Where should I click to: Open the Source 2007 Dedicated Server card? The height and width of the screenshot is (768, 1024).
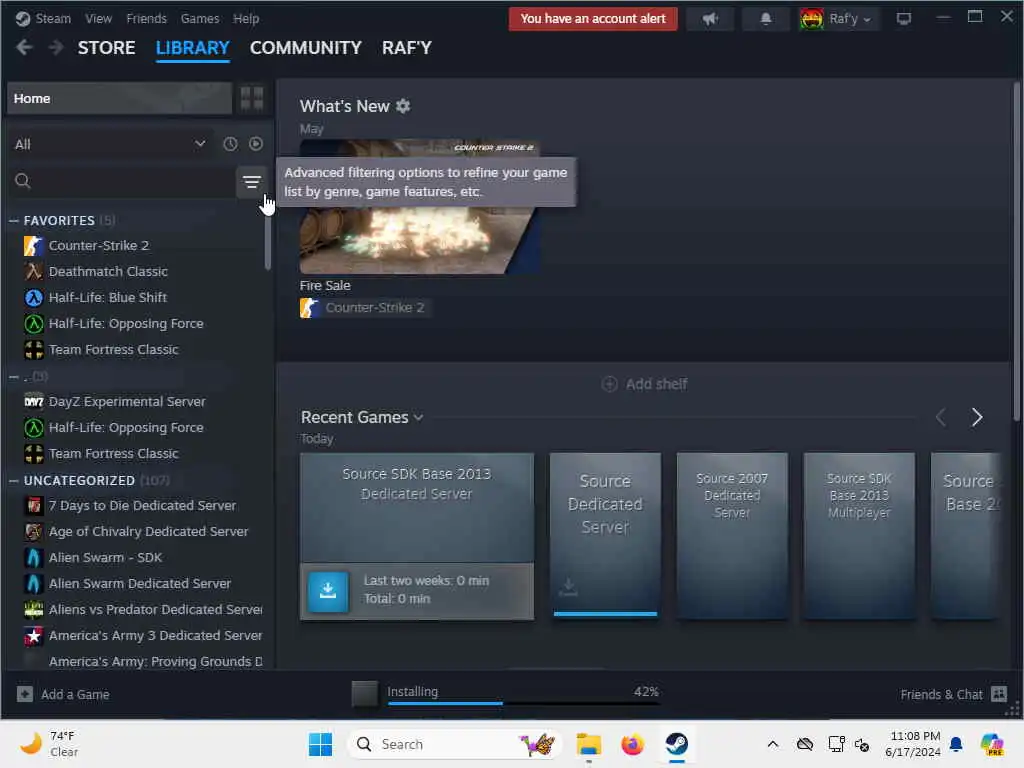pyautogui.click(x=731, y=536)
